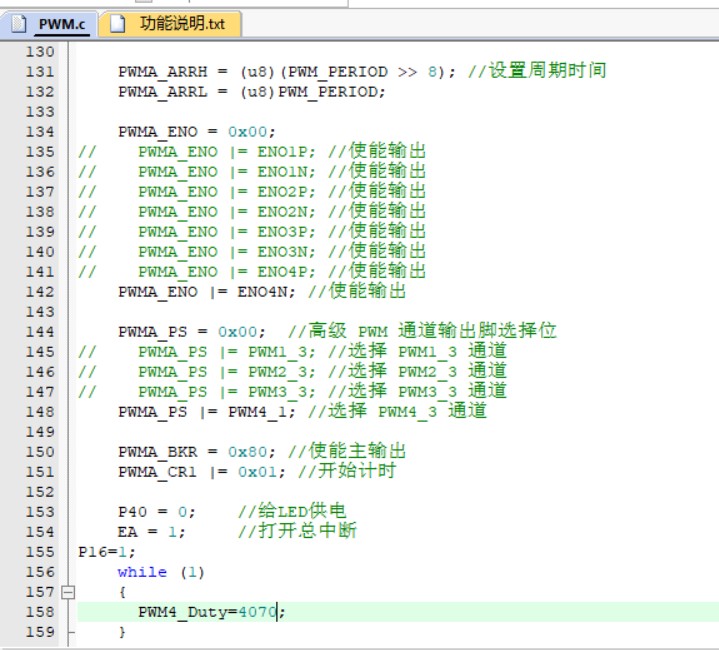Click line number 134 in the gutter
Viewport: 719px width, 650px height.
pos(39,132)
